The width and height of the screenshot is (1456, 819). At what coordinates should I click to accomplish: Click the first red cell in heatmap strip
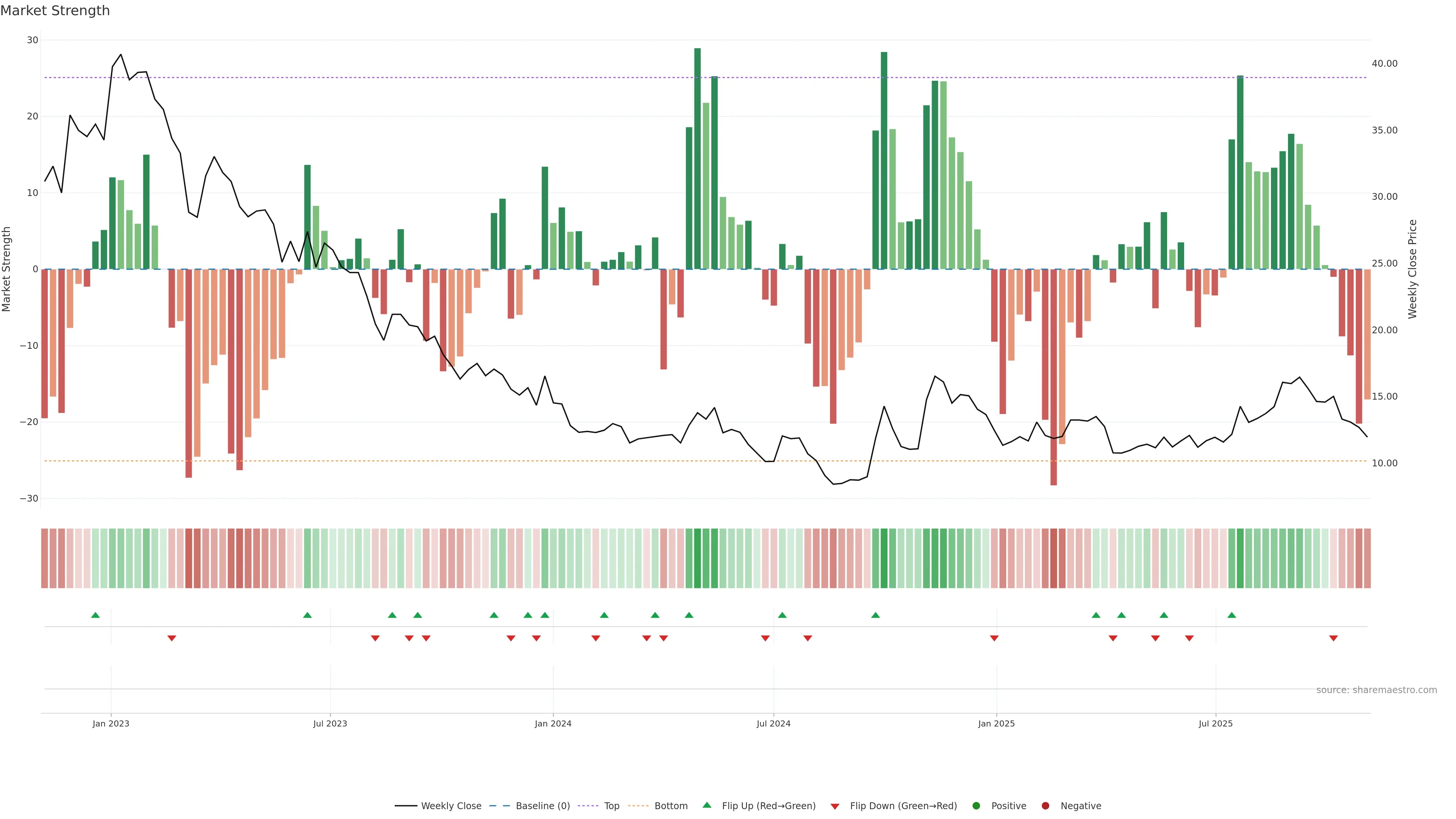(x=45, y=558)
